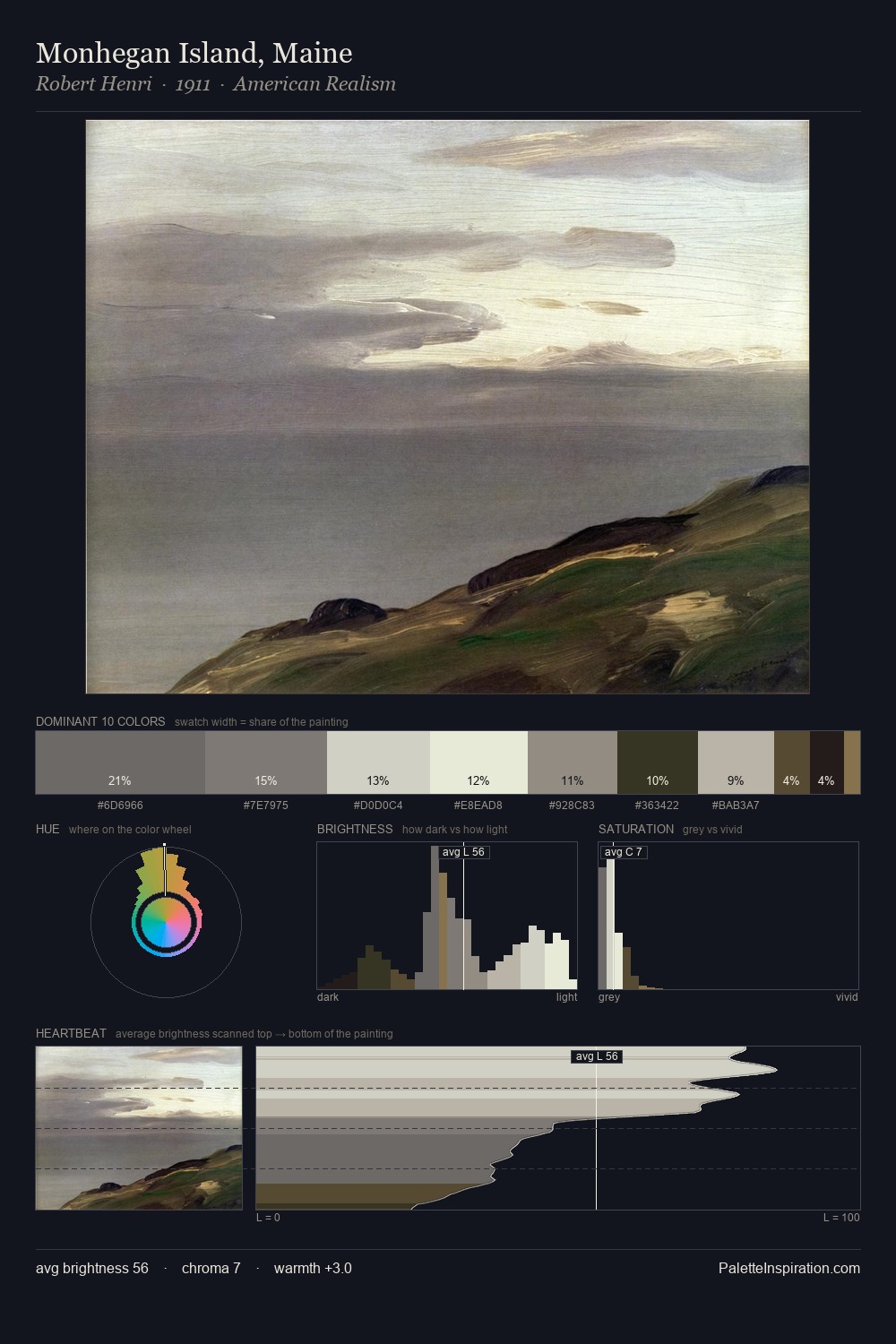This screenshot has width=896, height=1344.
Task: Click the color wheel in the Hue chart
Action: pyautogui.click(x=166, y=922)
